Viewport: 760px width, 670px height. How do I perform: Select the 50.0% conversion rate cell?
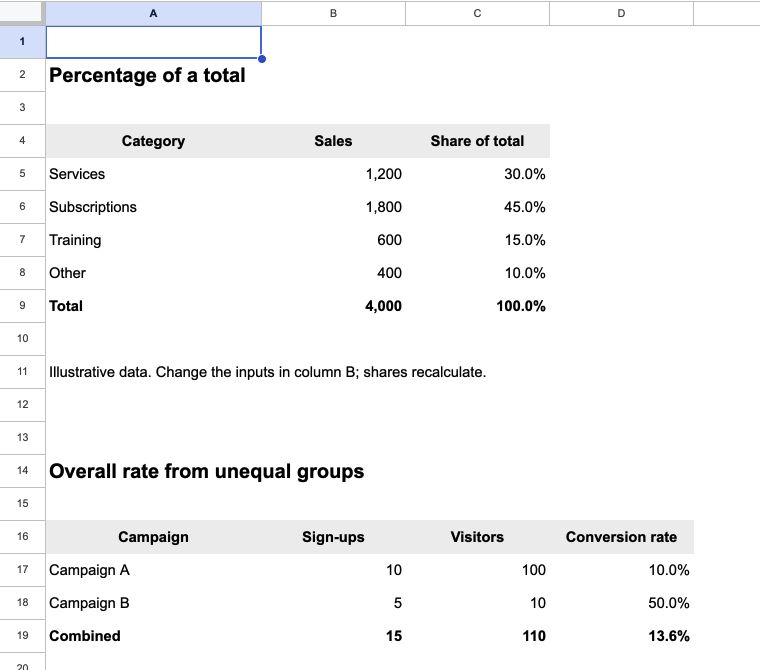pos(621,603)
